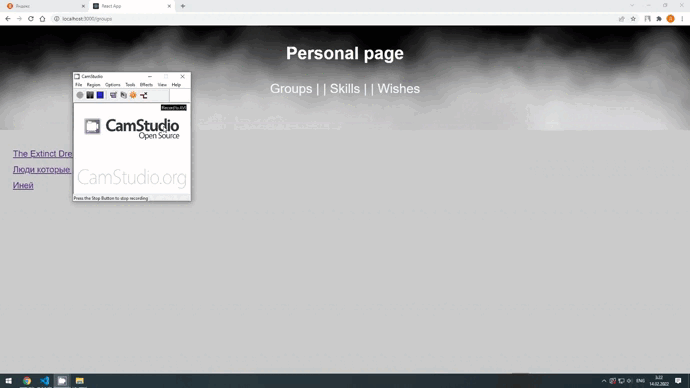The height and width of the screenshot is (388, 690).
Task: Reload the current page
Action: tap(31, 19)
